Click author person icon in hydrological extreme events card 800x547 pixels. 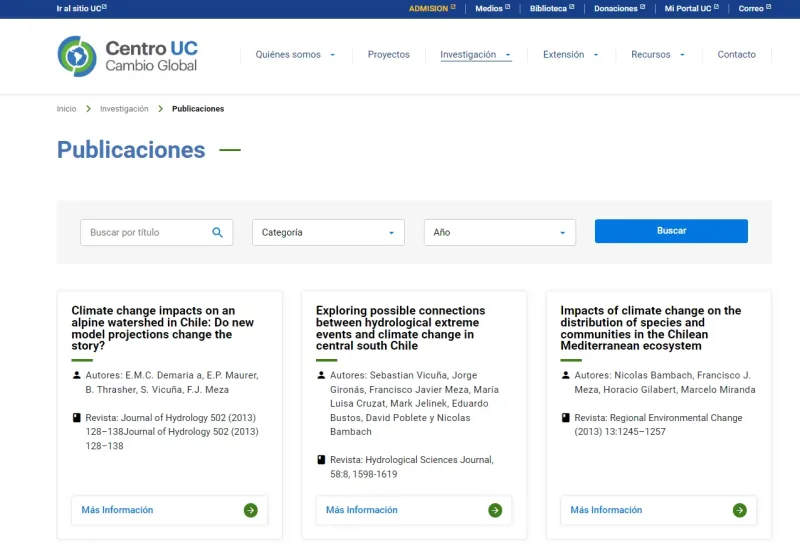coord(321,375)
